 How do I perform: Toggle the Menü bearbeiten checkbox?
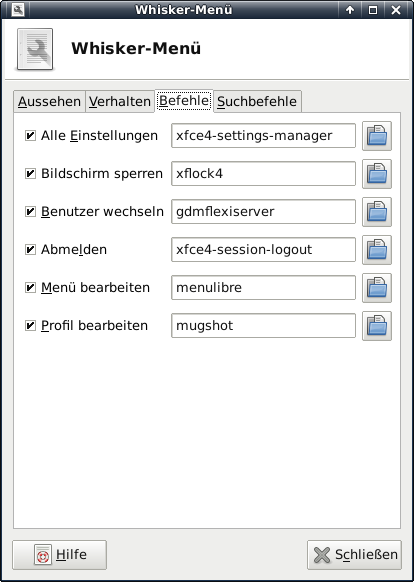coord(30,288)
